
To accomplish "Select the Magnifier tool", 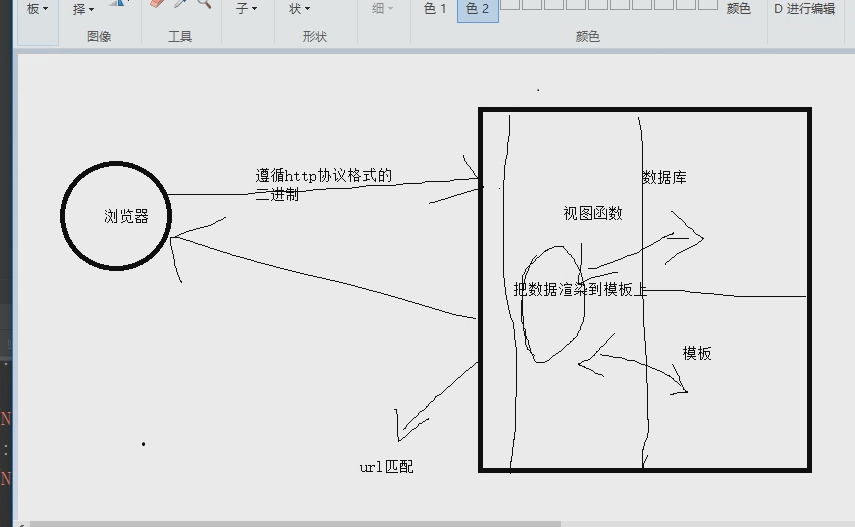I will [204, 3].
